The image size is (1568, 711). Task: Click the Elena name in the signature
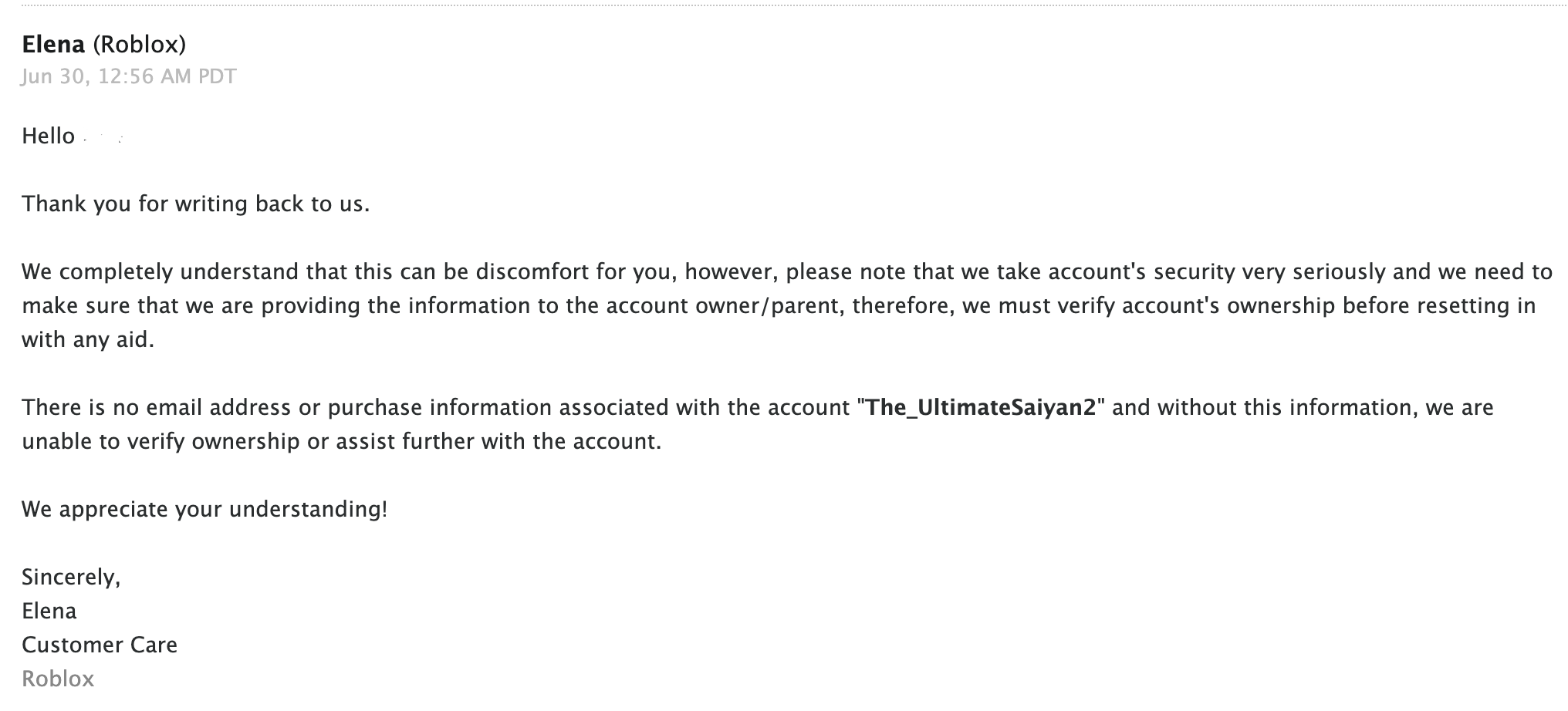[49, 611]
